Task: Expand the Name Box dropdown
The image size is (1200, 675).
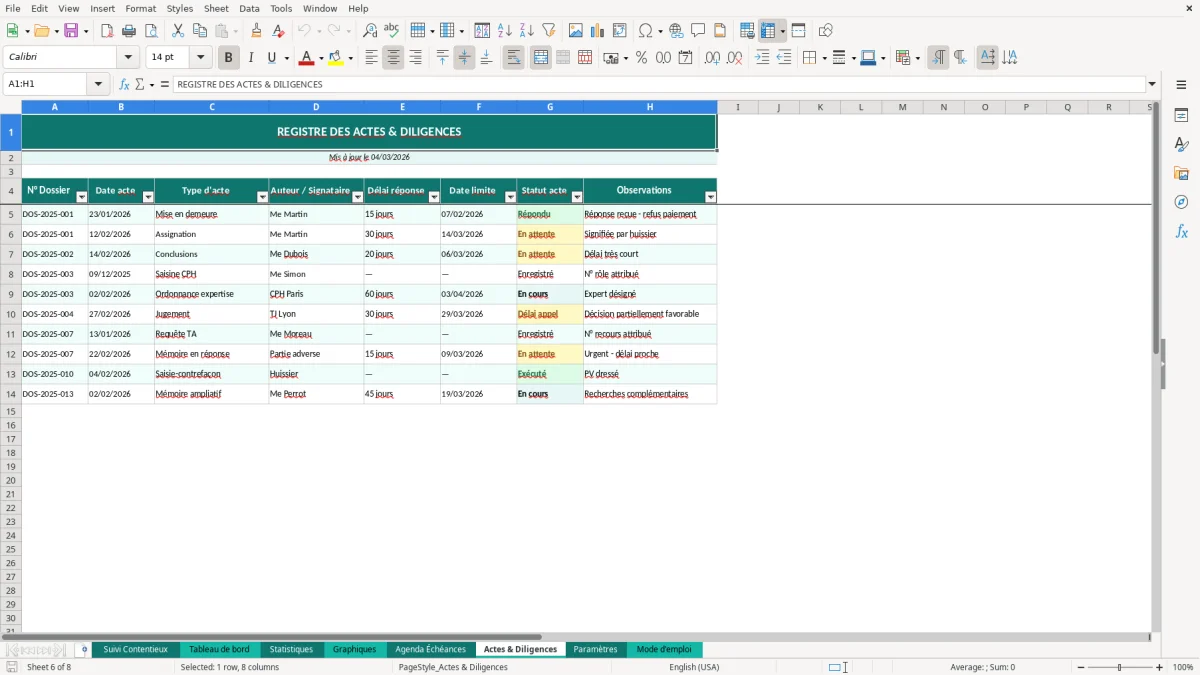Action: [98, 84]
